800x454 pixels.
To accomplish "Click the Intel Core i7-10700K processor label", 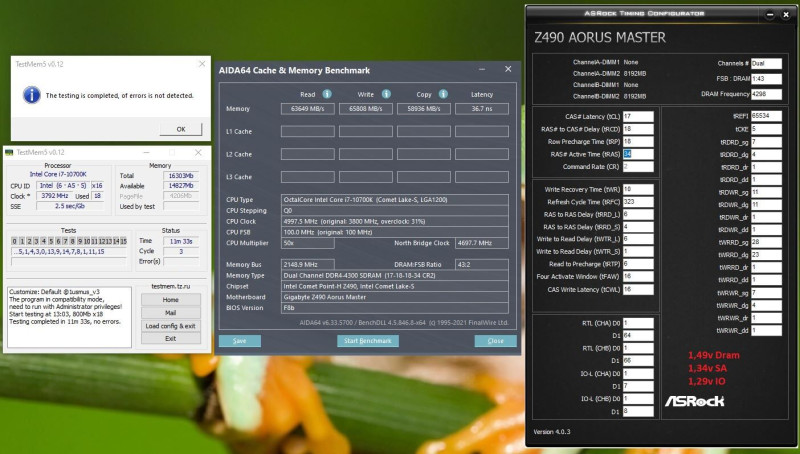I will 58,174.
